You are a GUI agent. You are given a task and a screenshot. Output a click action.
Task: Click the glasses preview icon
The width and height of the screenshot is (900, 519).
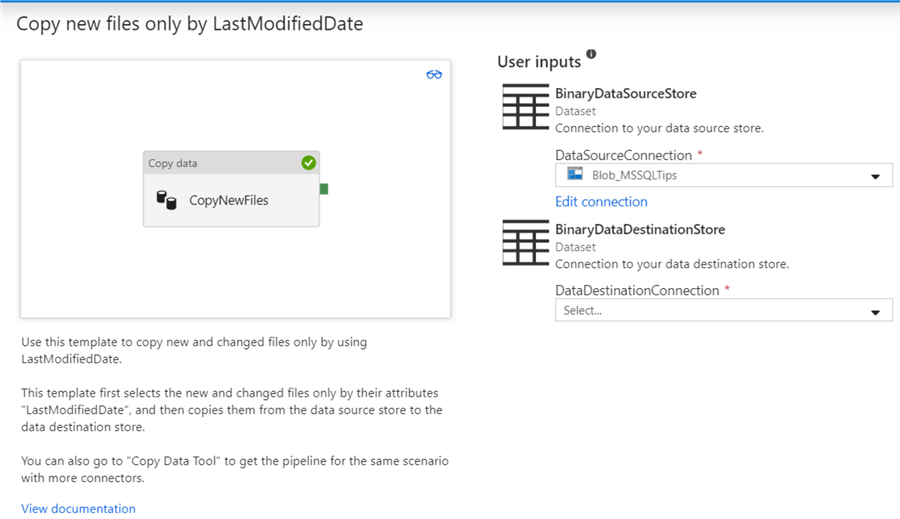[434, 74]
